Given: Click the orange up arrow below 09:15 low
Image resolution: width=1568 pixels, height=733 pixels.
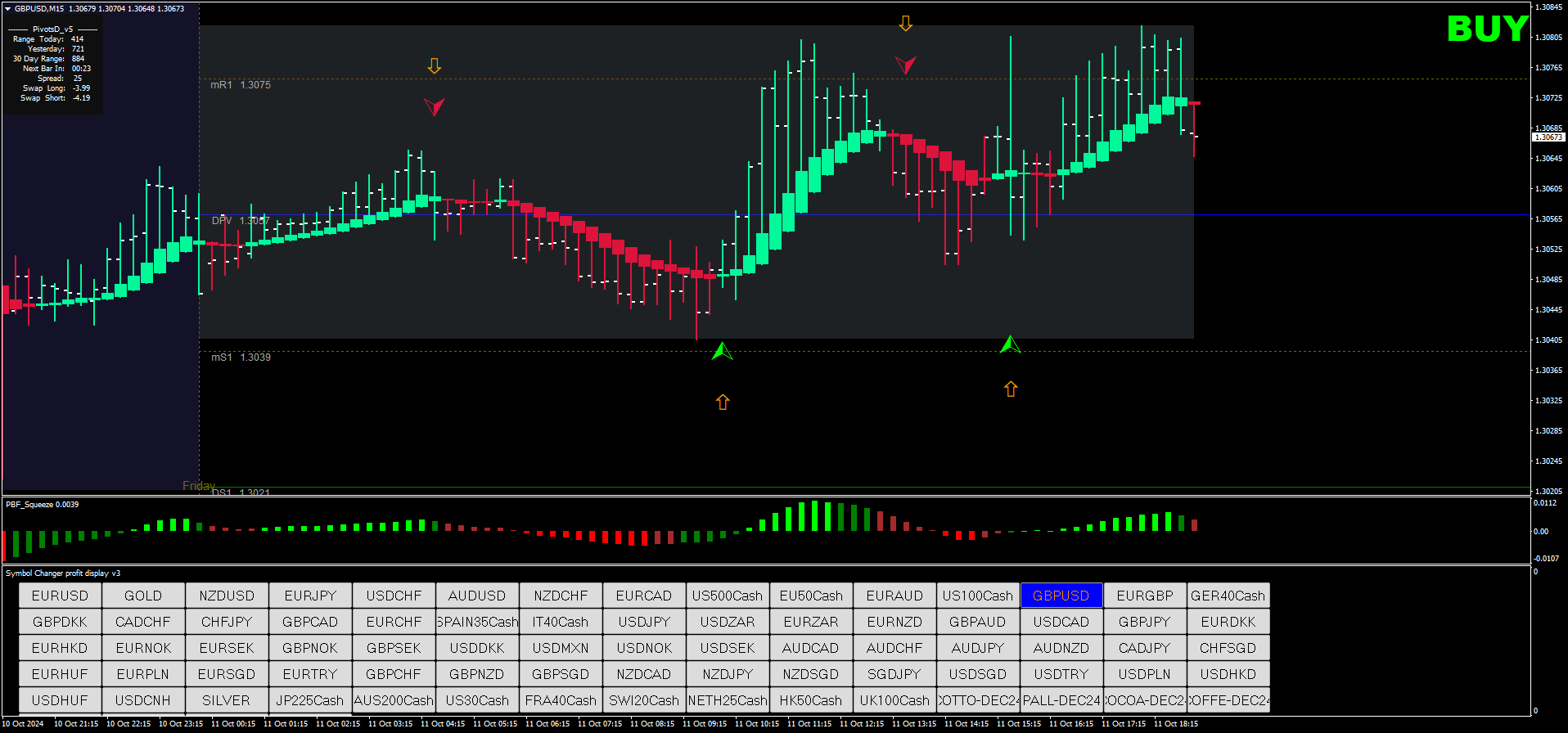Looking at the screenshot, I should [723, 402].
